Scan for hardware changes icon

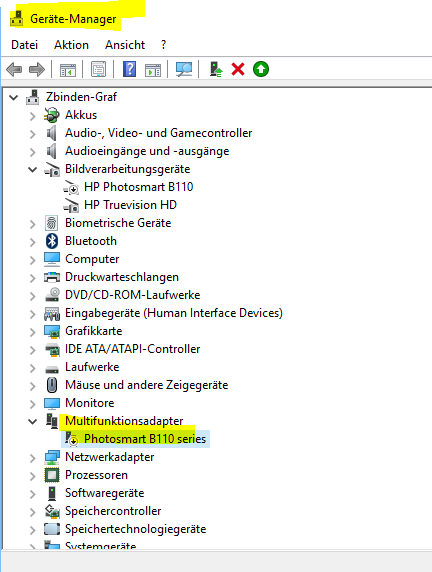point(184,69)
